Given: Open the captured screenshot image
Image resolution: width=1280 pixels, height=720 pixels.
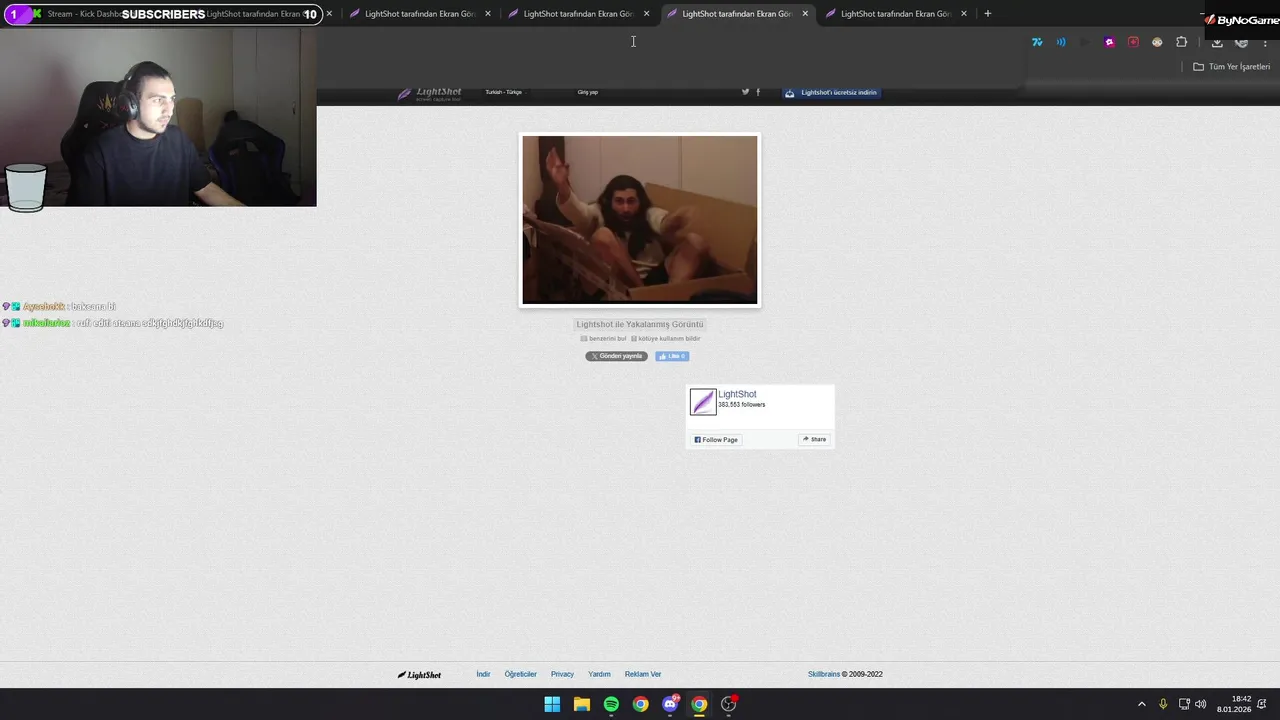Looking at the screenshot, I should pyautogui.click(x=640, y=220).
